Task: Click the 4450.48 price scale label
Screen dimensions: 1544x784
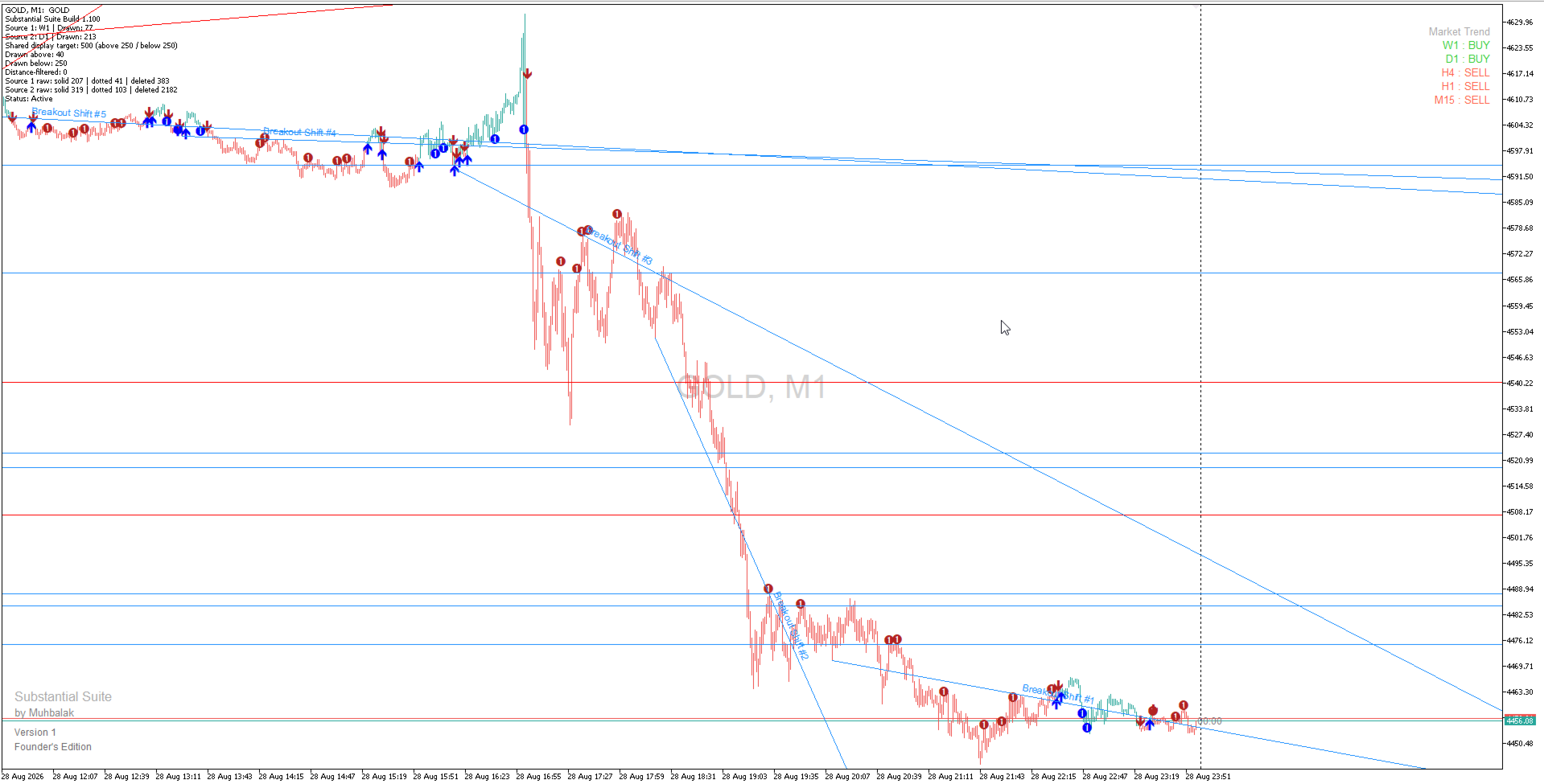Action: point(1520,744)
